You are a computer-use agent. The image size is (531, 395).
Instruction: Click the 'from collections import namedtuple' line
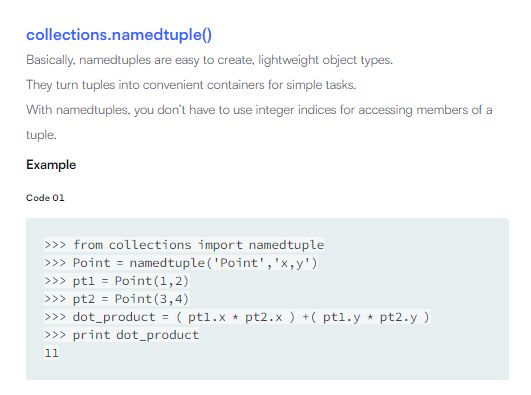point(184,245)
